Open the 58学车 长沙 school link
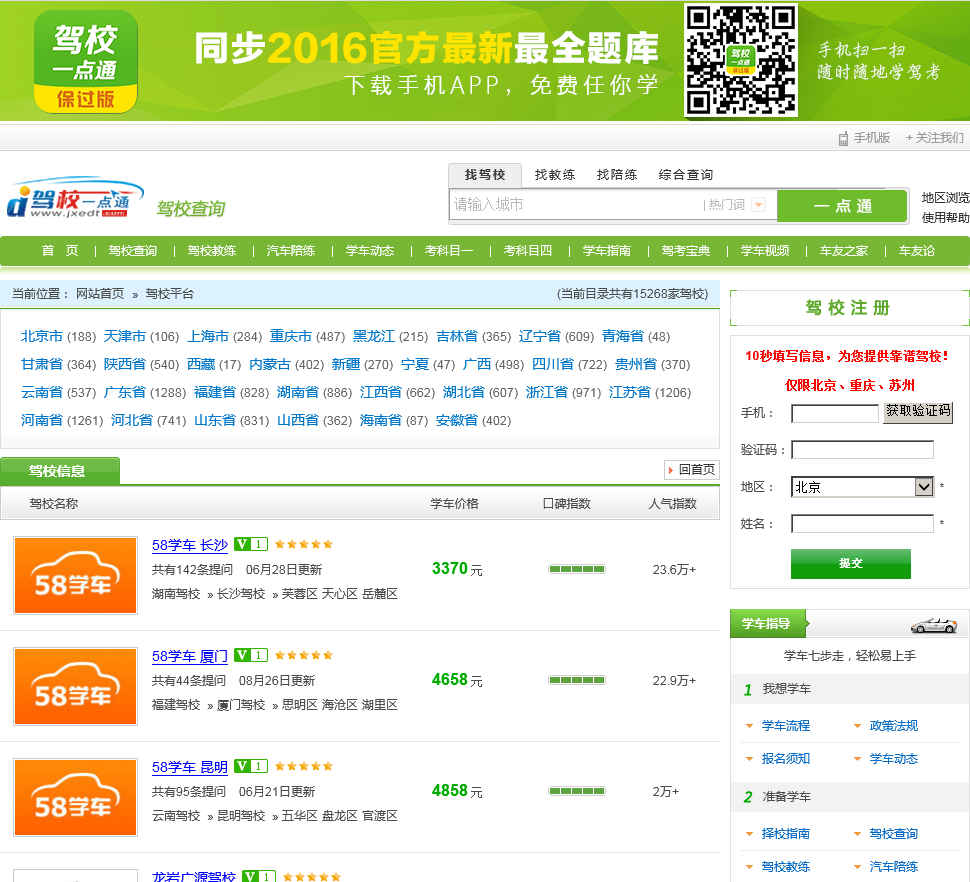970x882 pixels. pos(190,545)
